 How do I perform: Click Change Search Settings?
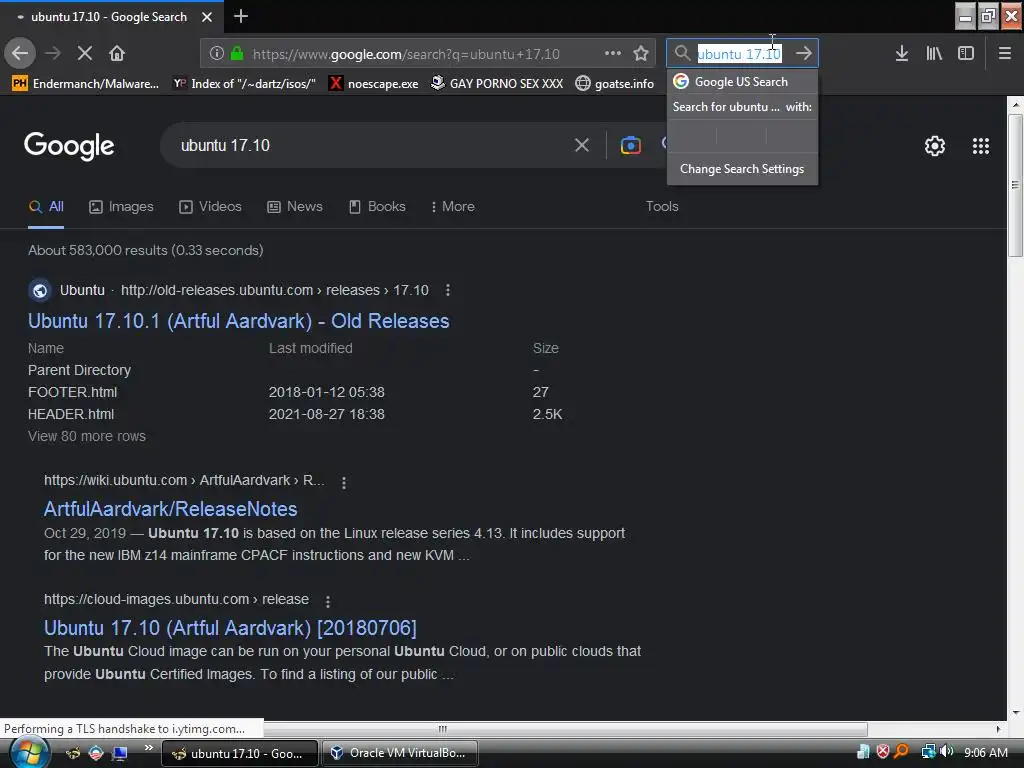(x=743, y=168)
